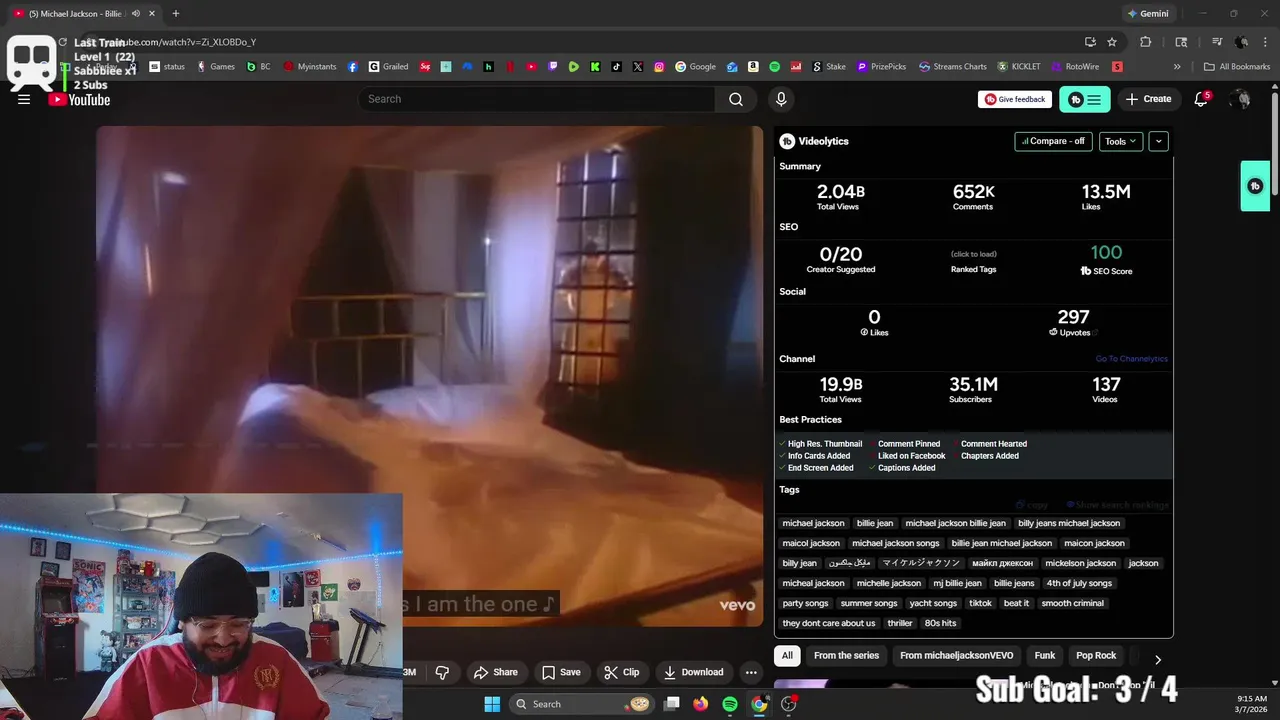The width and height of the screenshot is (1280, 720).
Task: Open the Facebook bookmark icon
Action: point(353,67)
